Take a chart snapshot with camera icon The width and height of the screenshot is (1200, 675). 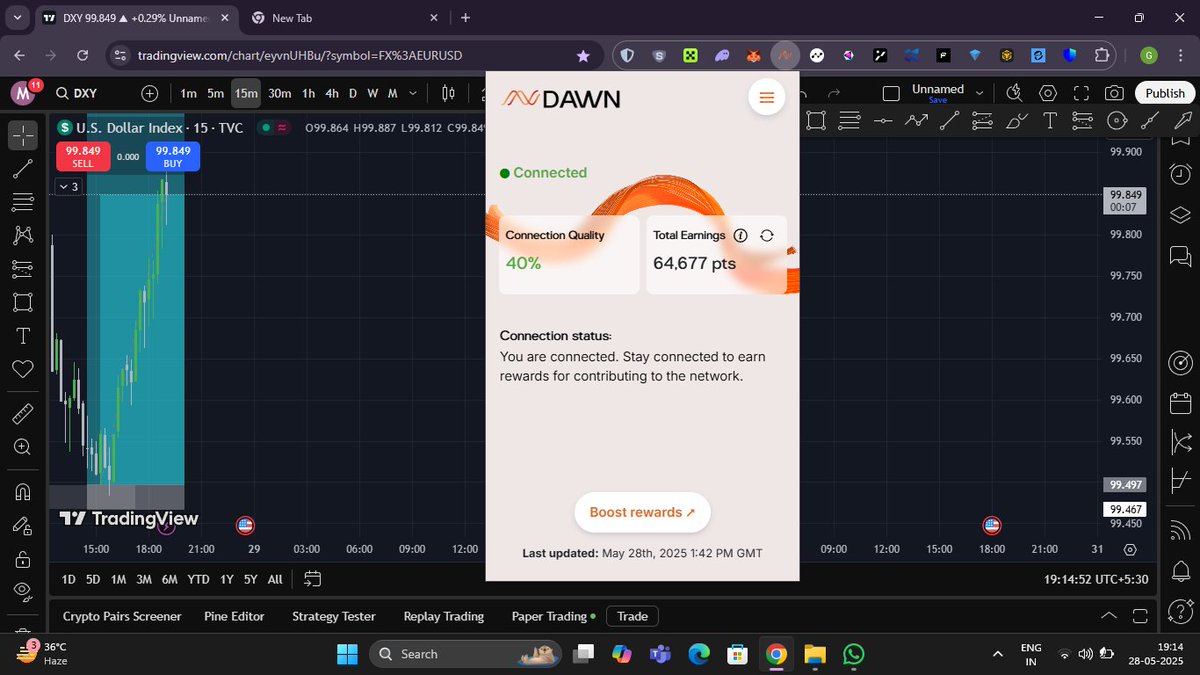point(1113,93)
